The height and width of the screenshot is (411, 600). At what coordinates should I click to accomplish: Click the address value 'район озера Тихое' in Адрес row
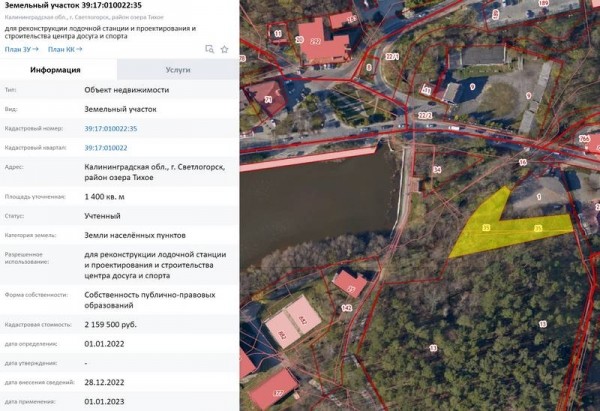(119, 178)
